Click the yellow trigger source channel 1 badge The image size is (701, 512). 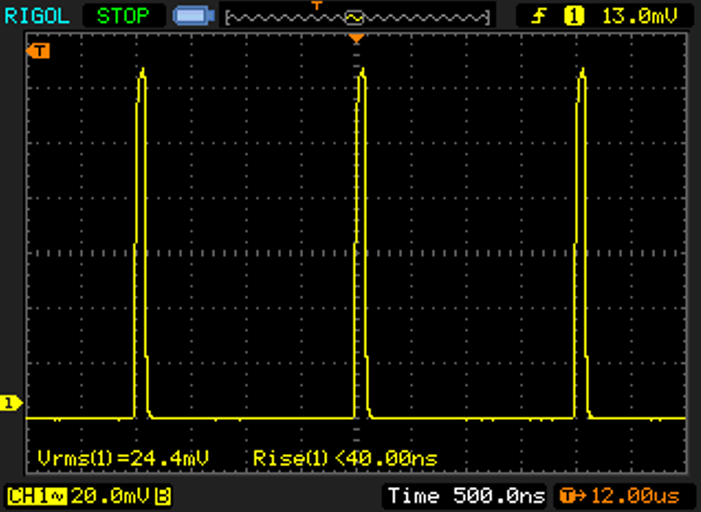(574, 16)
